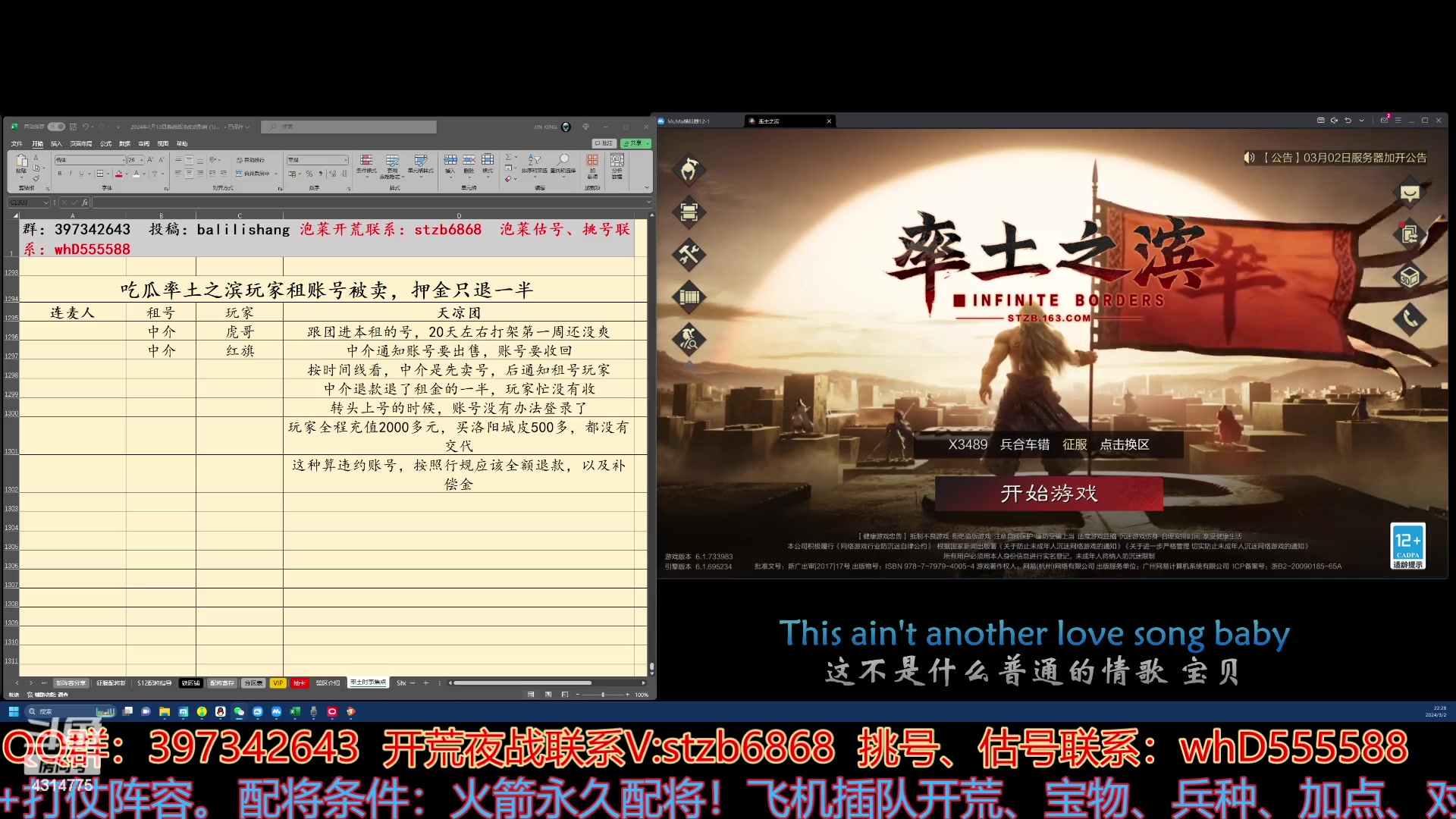
Task: Toggle Underline formatting in Excel
Action: coord(81,174)
